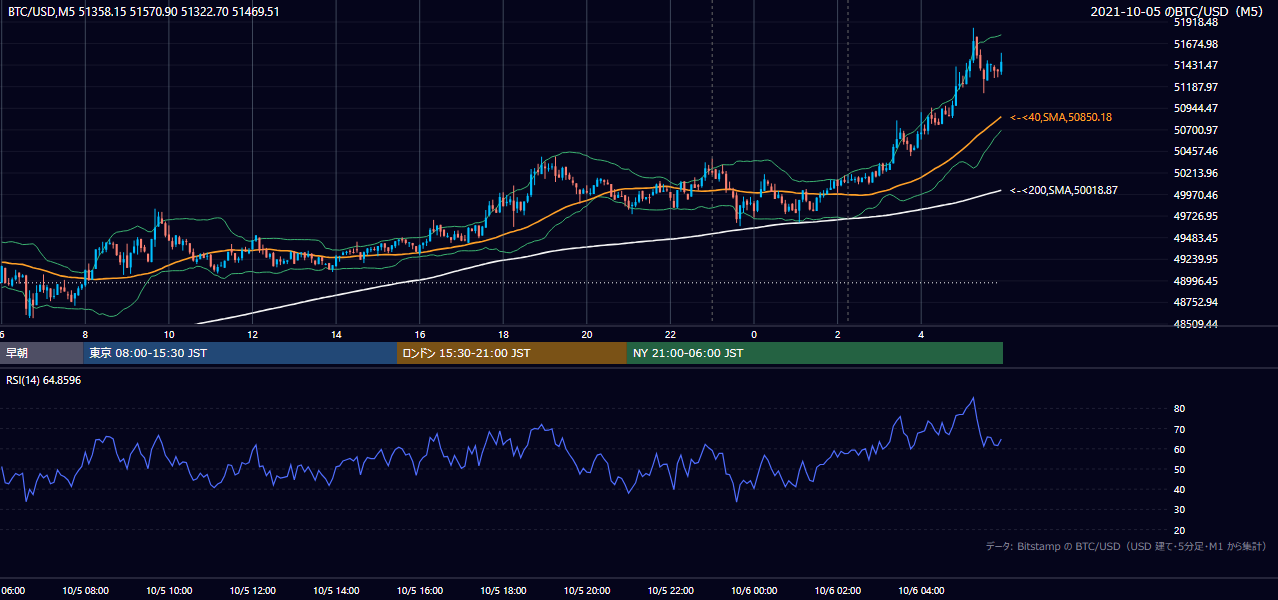Click hour tick 14 under price chart

click(x=336, y=334)
